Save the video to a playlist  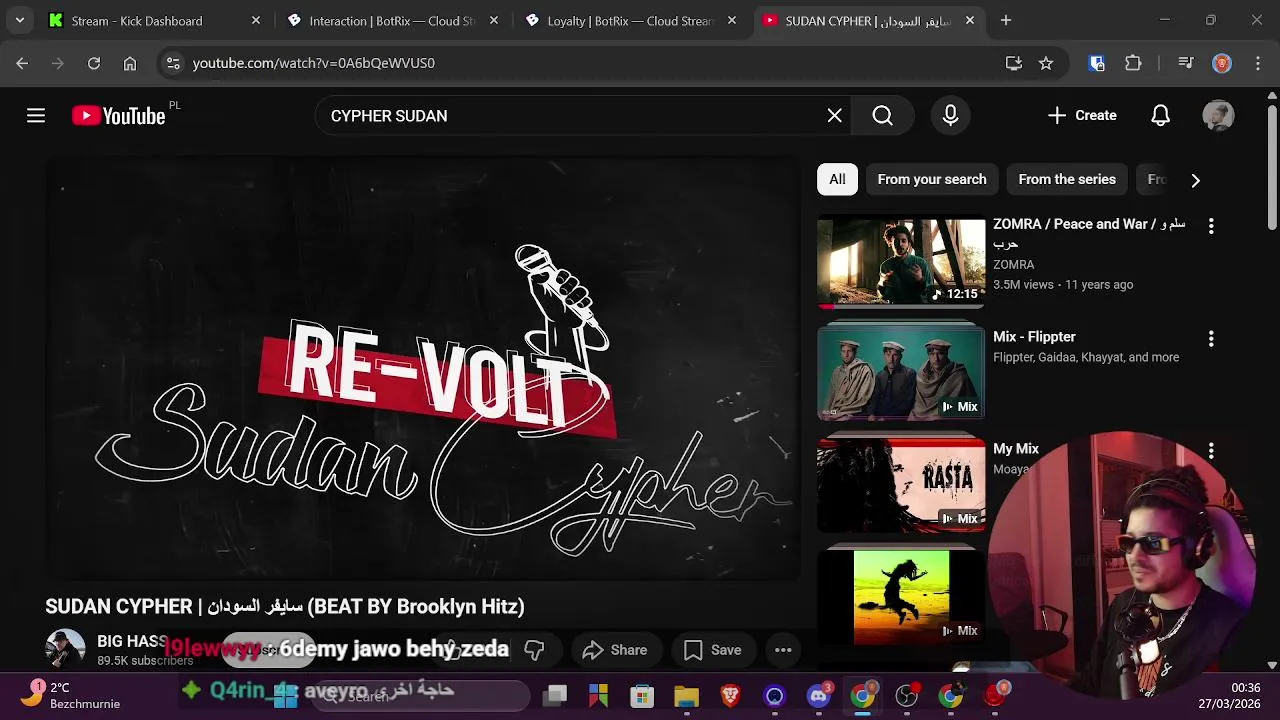[713, 650]
